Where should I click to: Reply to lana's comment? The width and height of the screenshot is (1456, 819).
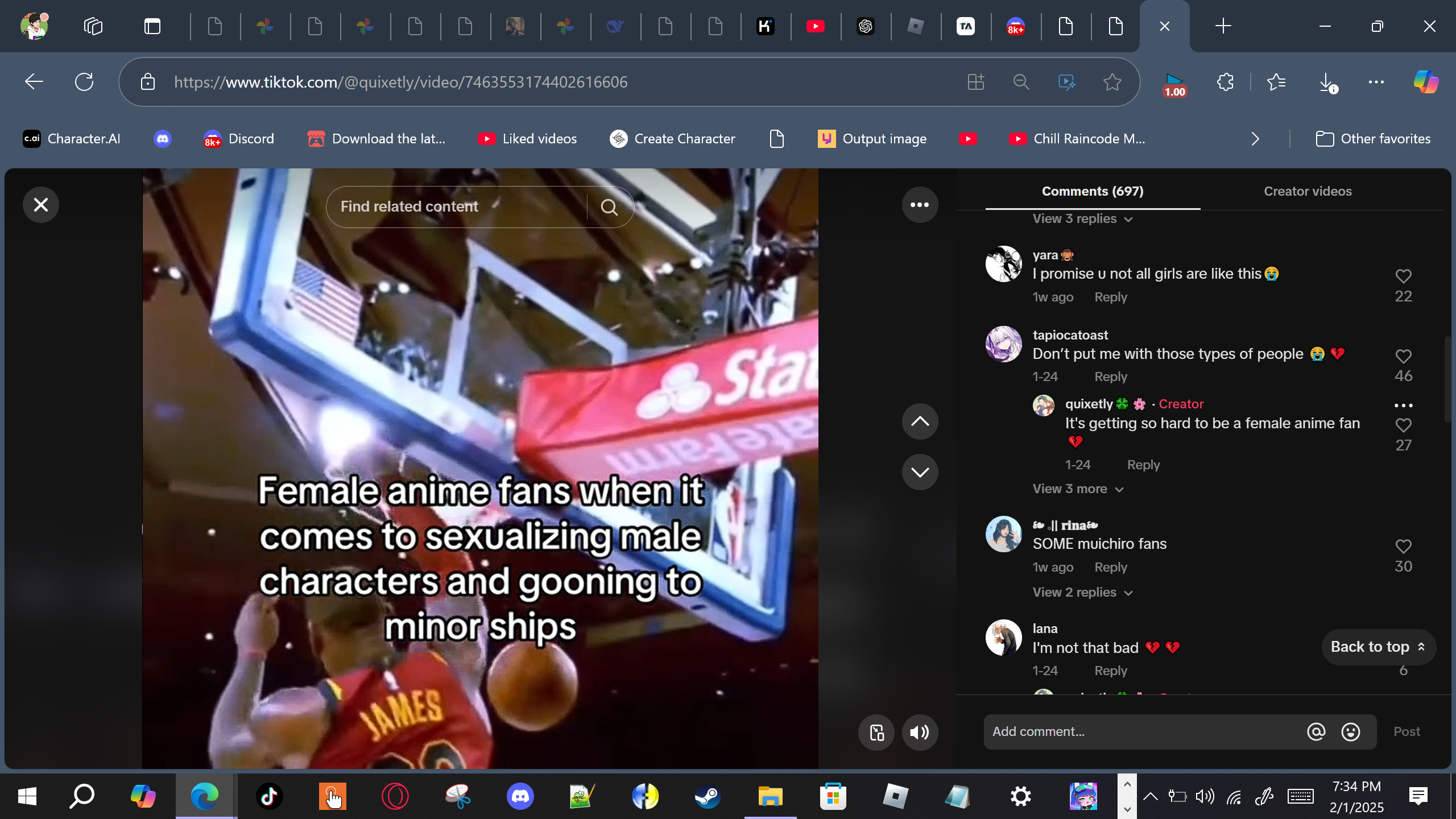pos(1110,671)
